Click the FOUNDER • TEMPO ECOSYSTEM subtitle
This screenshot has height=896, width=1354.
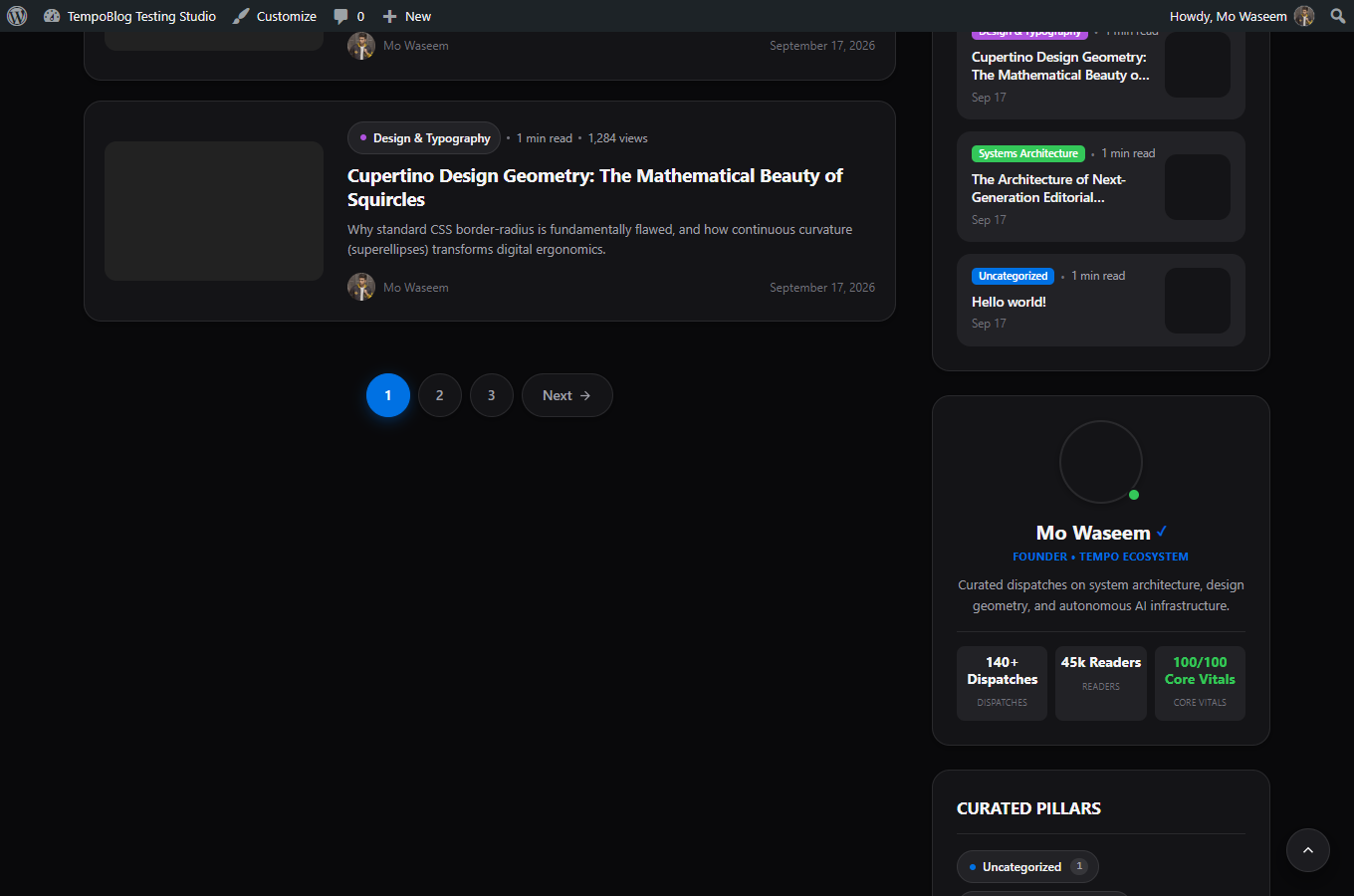coord(1101,557)
